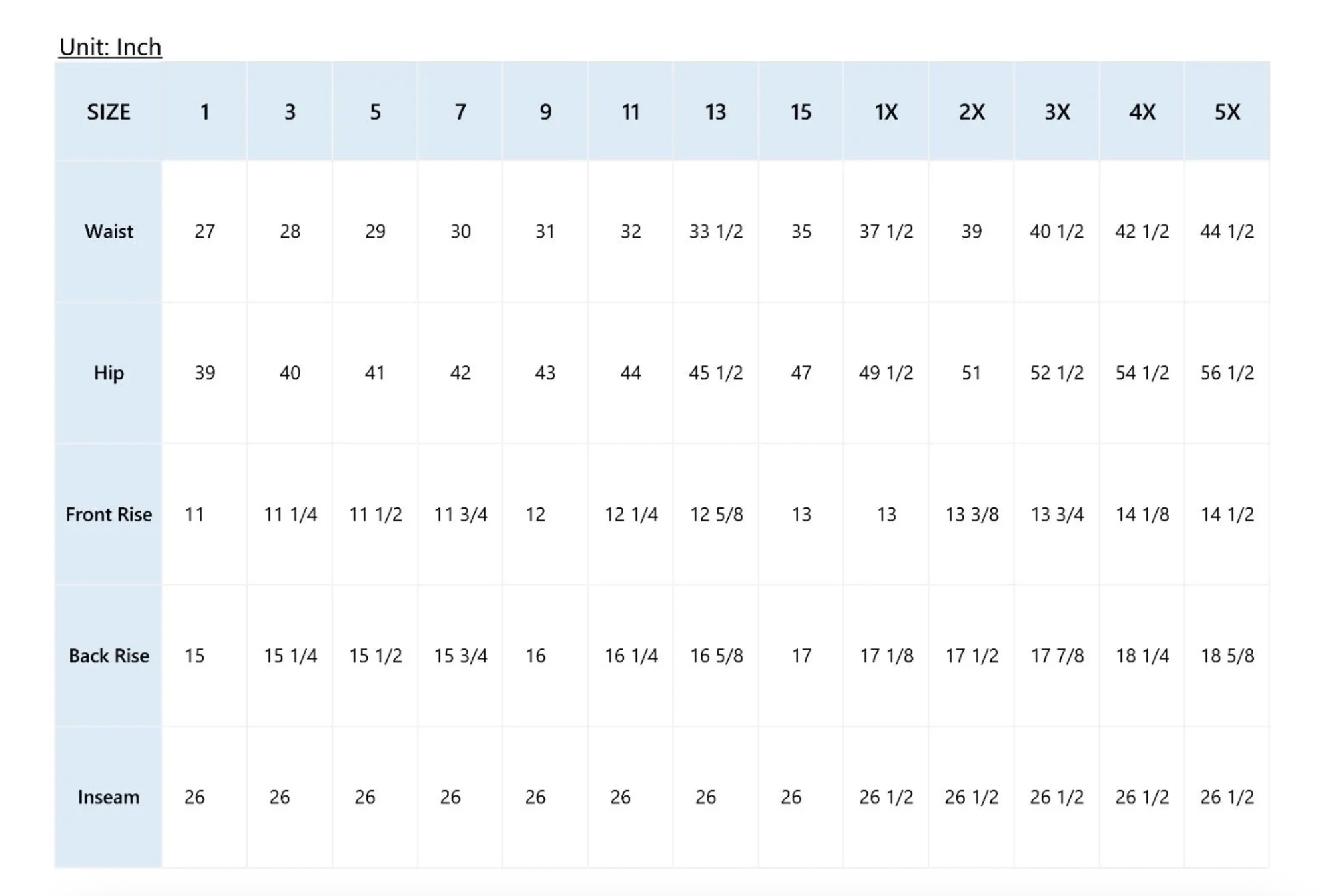Click back rise value 17 7/8
This screenshot has height=896, width=1336.
tap(1057, 656)
